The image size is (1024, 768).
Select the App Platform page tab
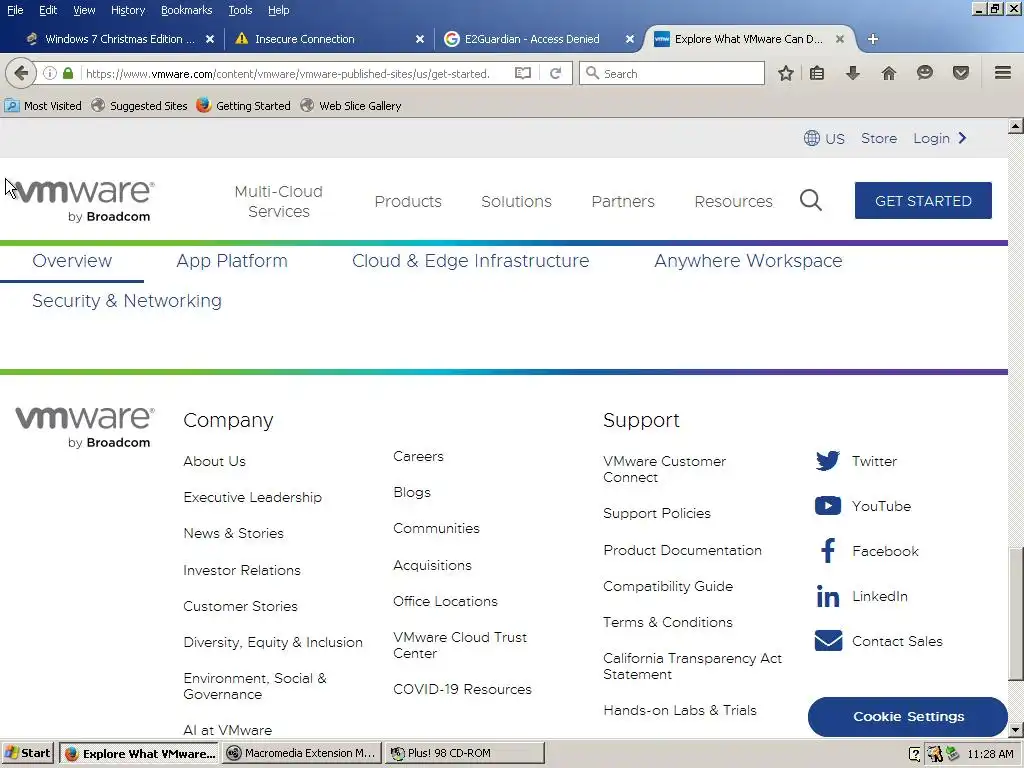point(232,261)
